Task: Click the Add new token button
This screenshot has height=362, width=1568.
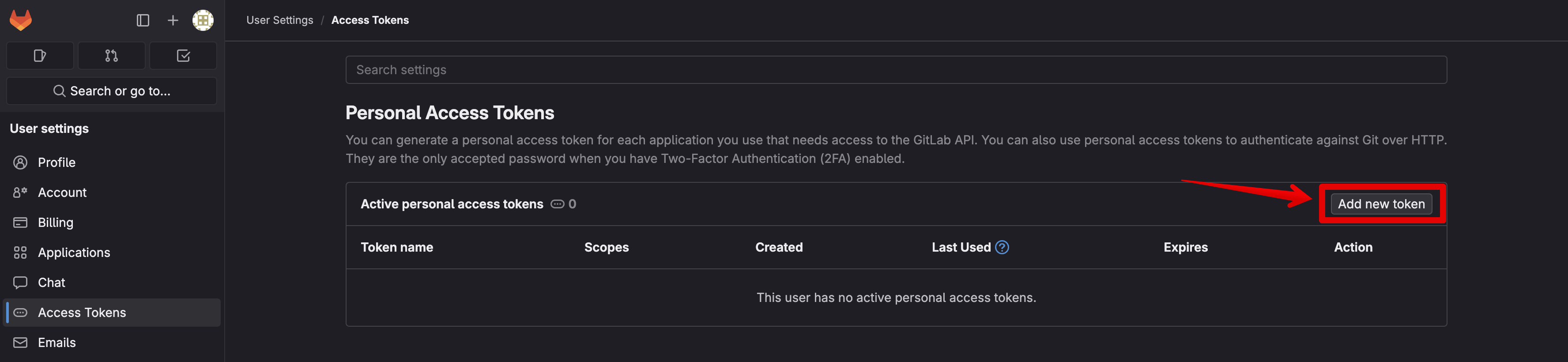Action: pos(1381,204)
